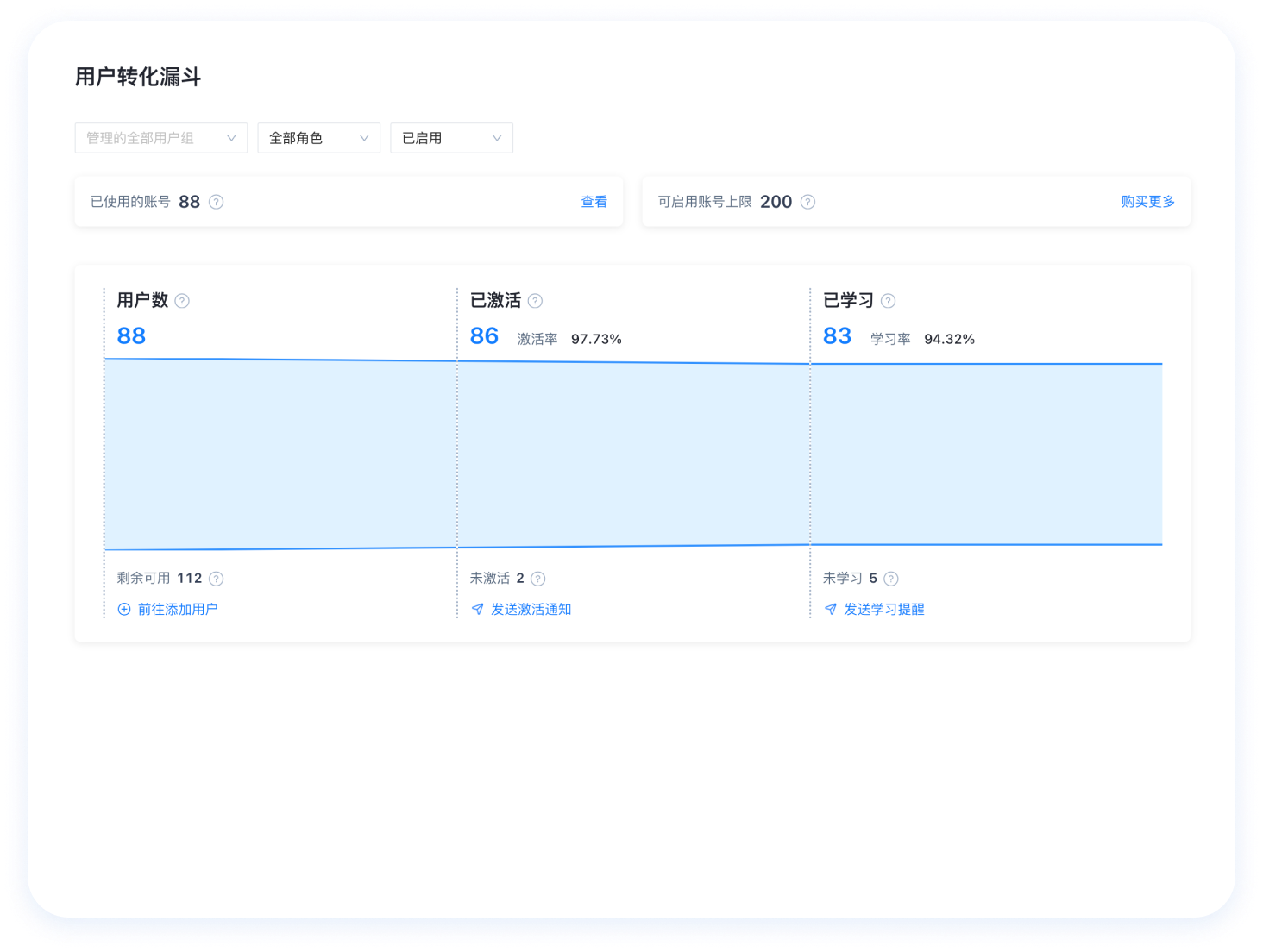Screen dimensions: 1263x952
Task: Show tooltip icon next to 已学习 heading
Action: 888,301
